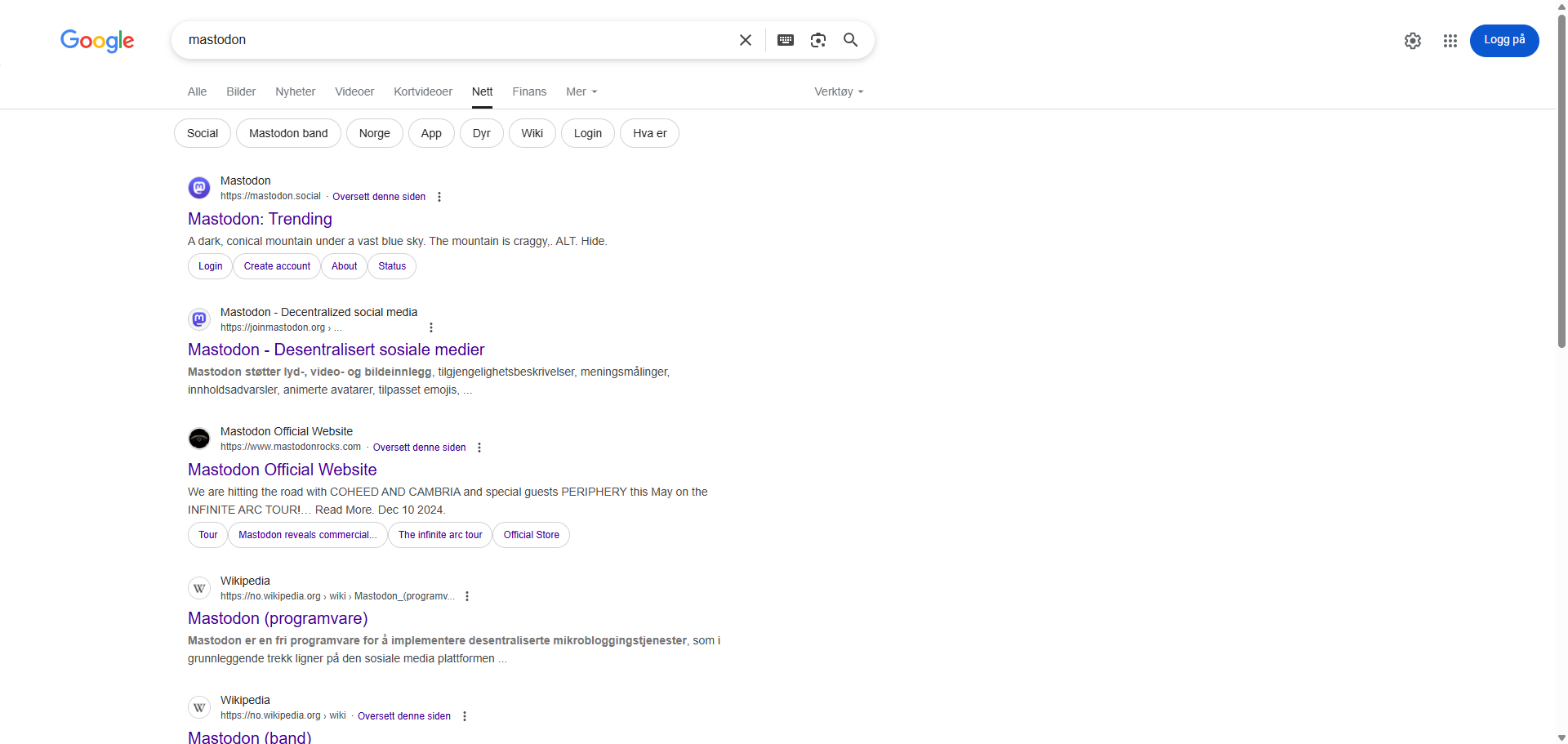Switch to the Kortvideoer tab
This screenshot has width=1568, height=744.
423,91
